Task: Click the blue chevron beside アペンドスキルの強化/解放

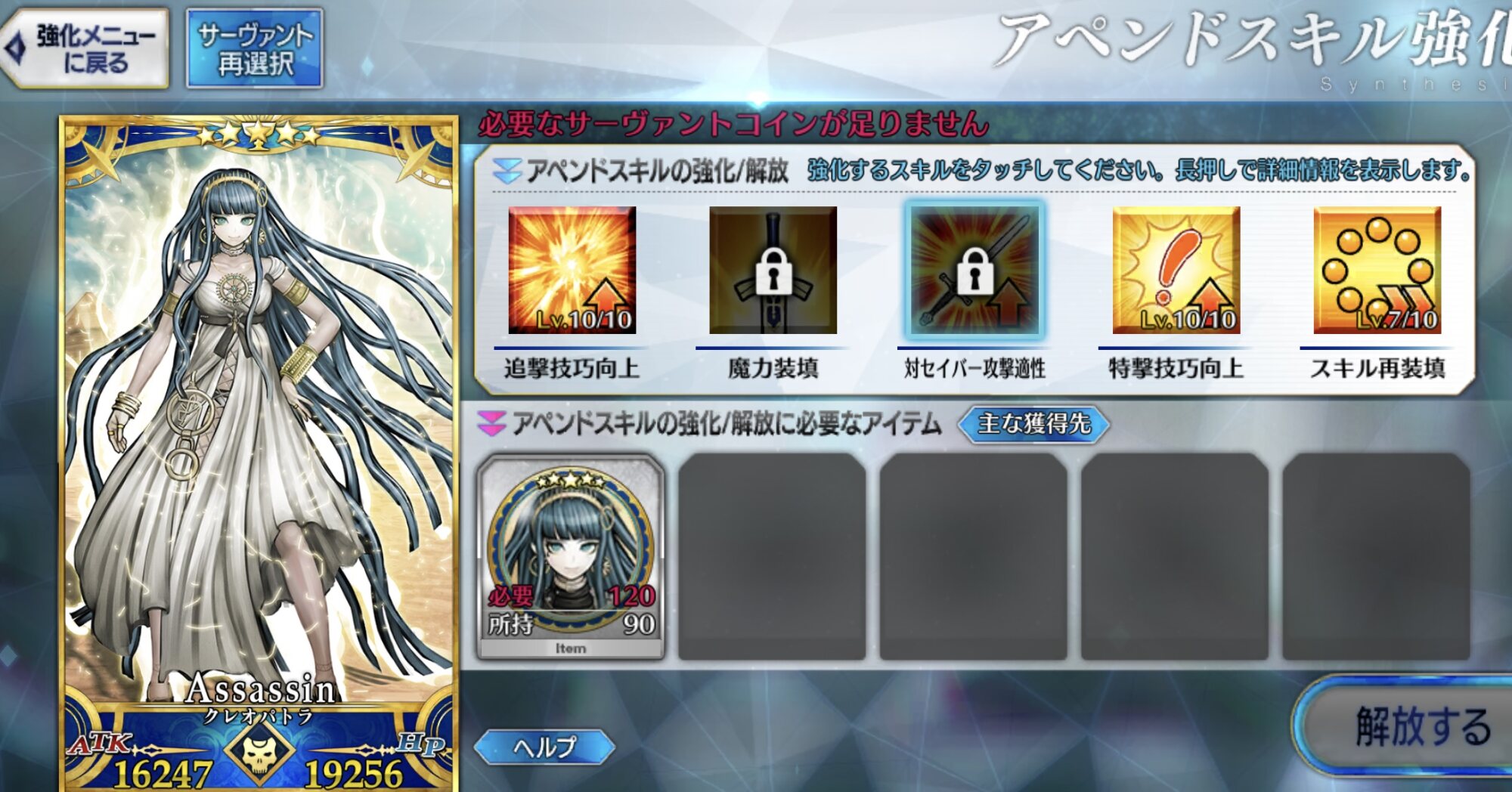Action: pos(507,171)
